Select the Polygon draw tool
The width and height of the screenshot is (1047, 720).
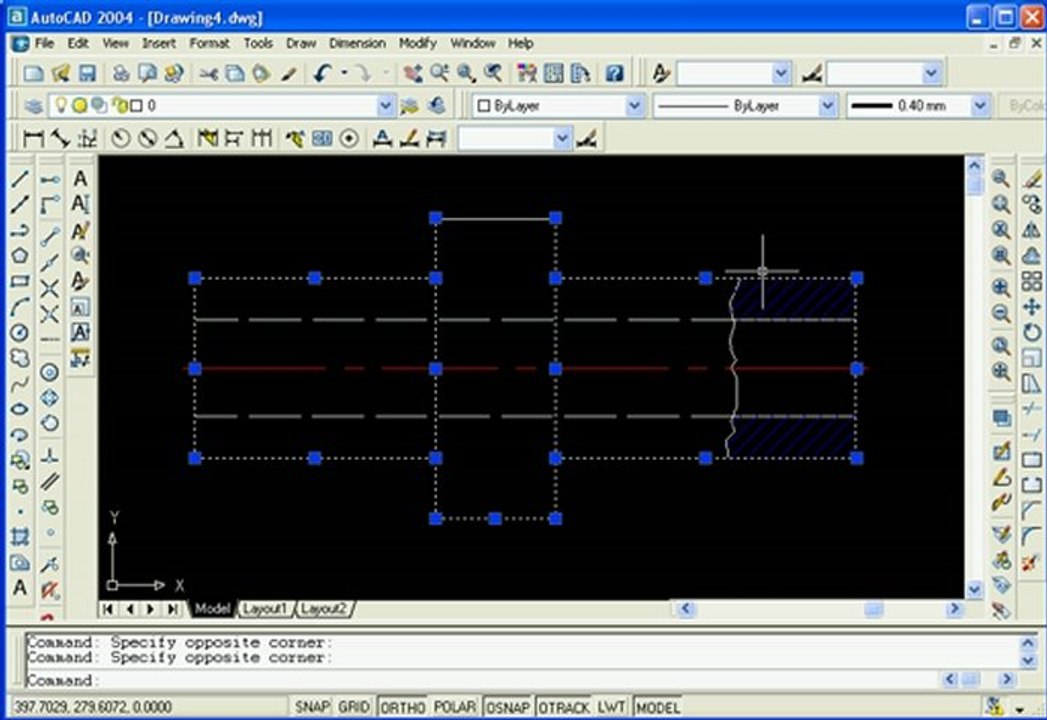[x=20, y=255]
